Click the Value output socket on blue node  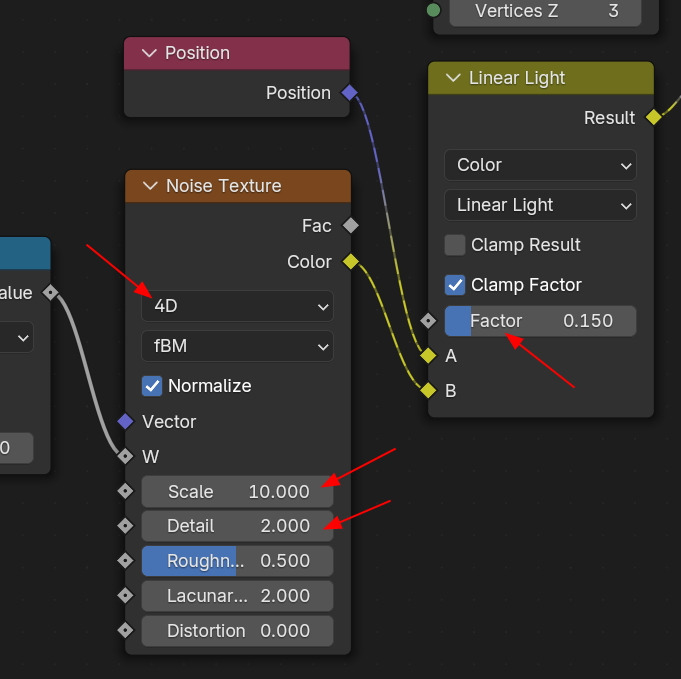[x=51, y=292]
